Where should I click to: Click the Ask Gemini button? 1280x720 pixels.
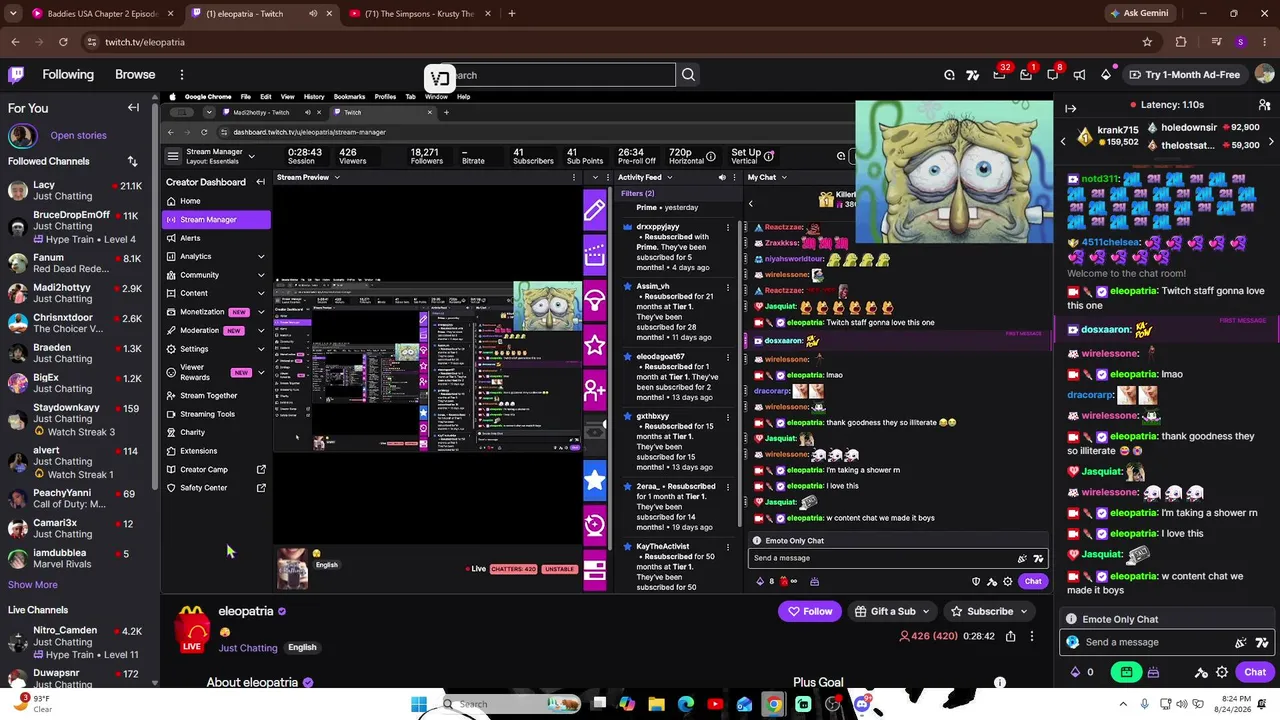click(1139, 14)
